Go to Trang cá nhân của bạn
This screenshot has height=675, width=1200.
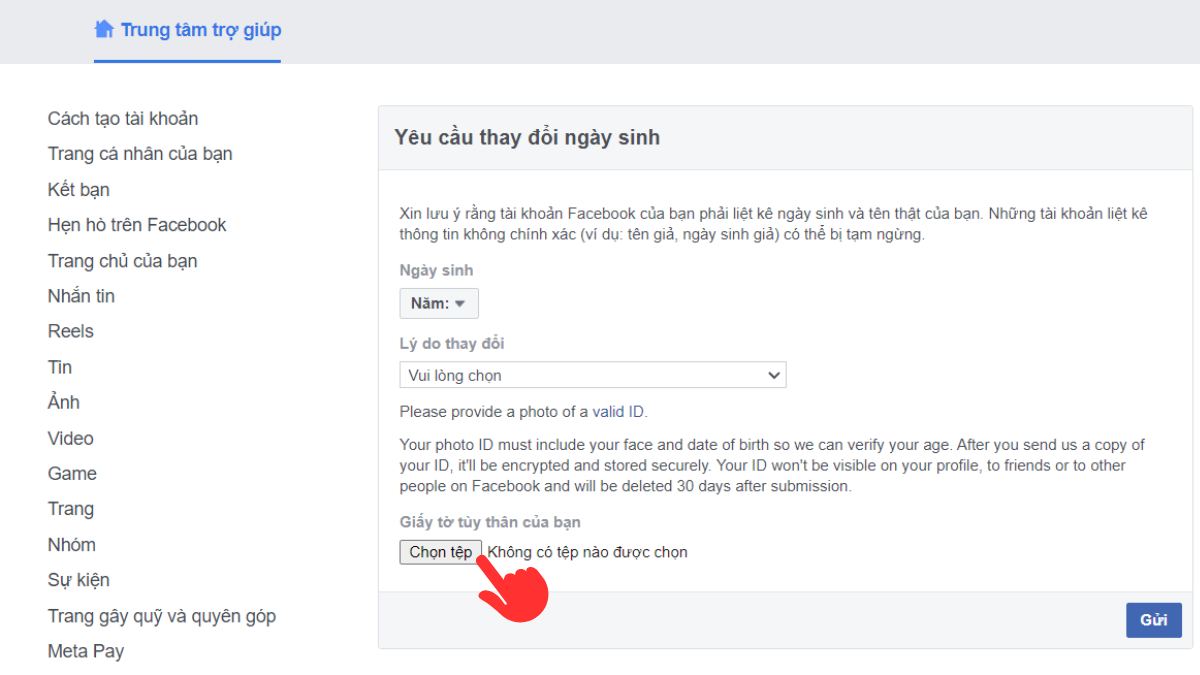click(140, 154)
